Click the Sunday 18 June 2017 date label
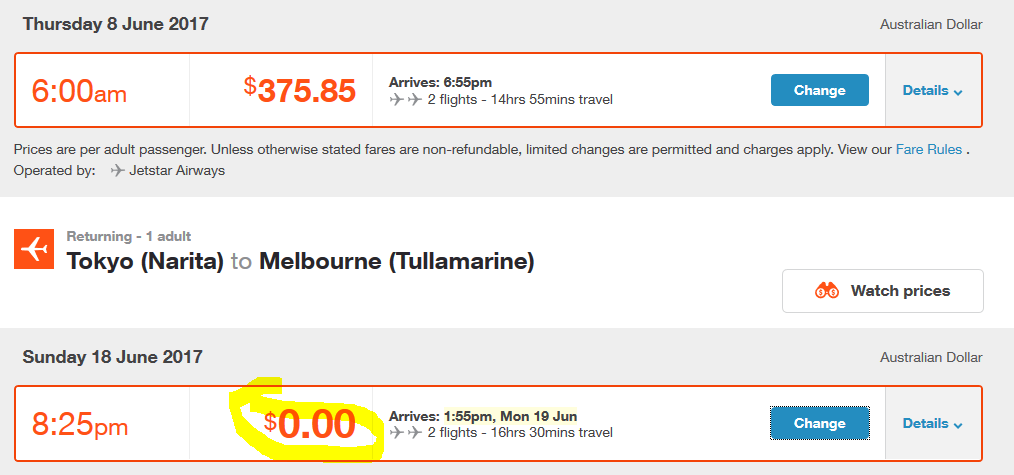Viewport: 1014px width, 475px height. 113,357
